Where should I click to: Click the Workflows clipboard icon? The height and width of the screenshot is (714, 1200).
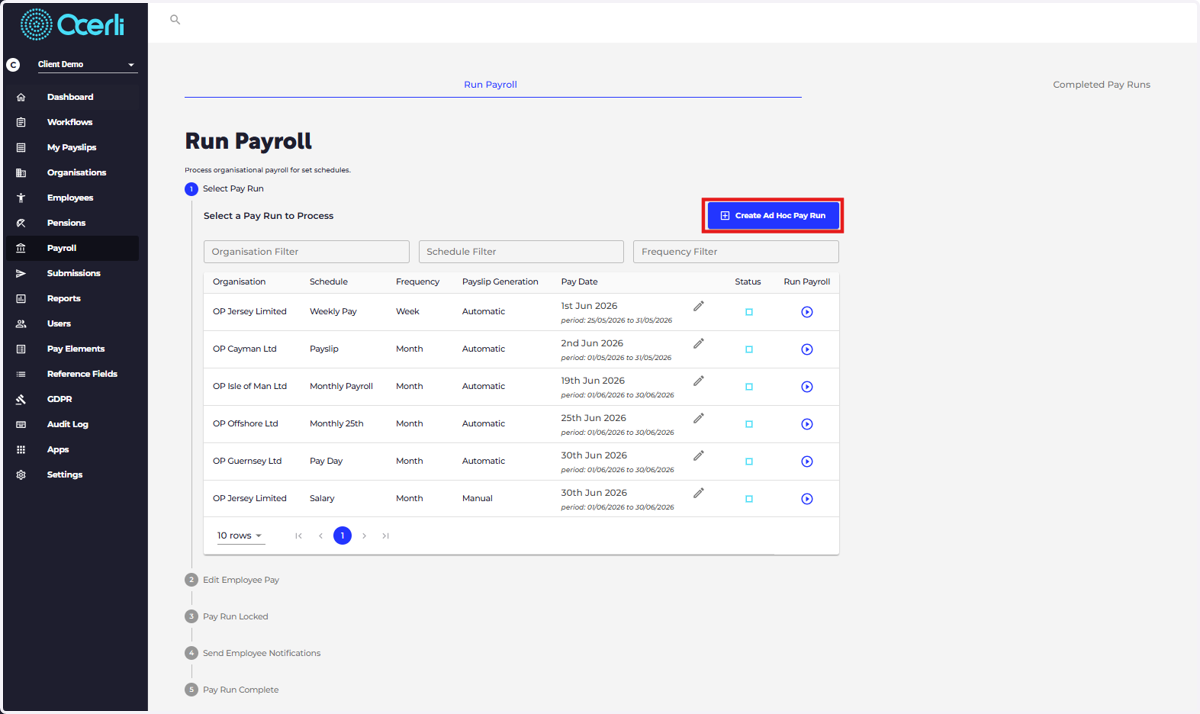tap(21, 122)
